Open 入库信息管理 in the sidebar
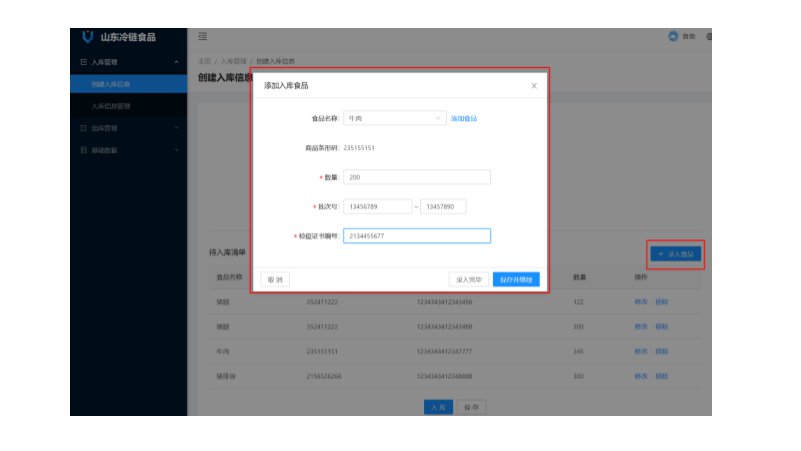The width and height of the screenshot is (801, 451). 111,106
